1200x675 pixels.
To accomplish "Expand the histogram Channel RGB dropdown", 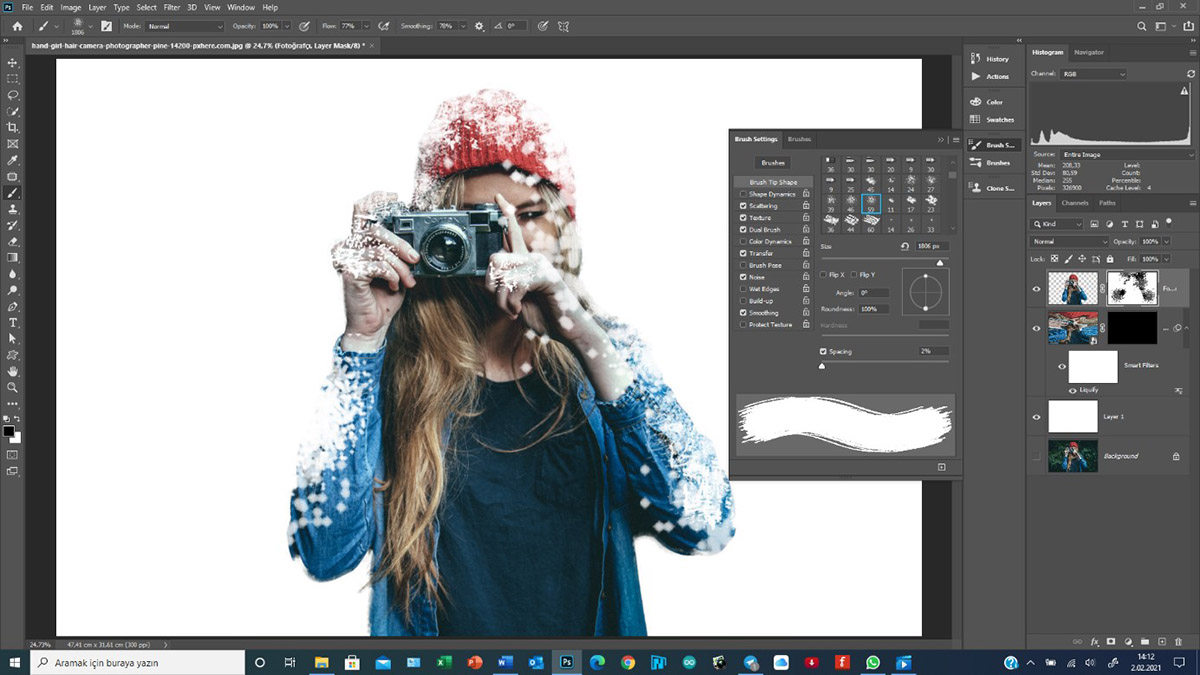I will tap(1094, 74).
